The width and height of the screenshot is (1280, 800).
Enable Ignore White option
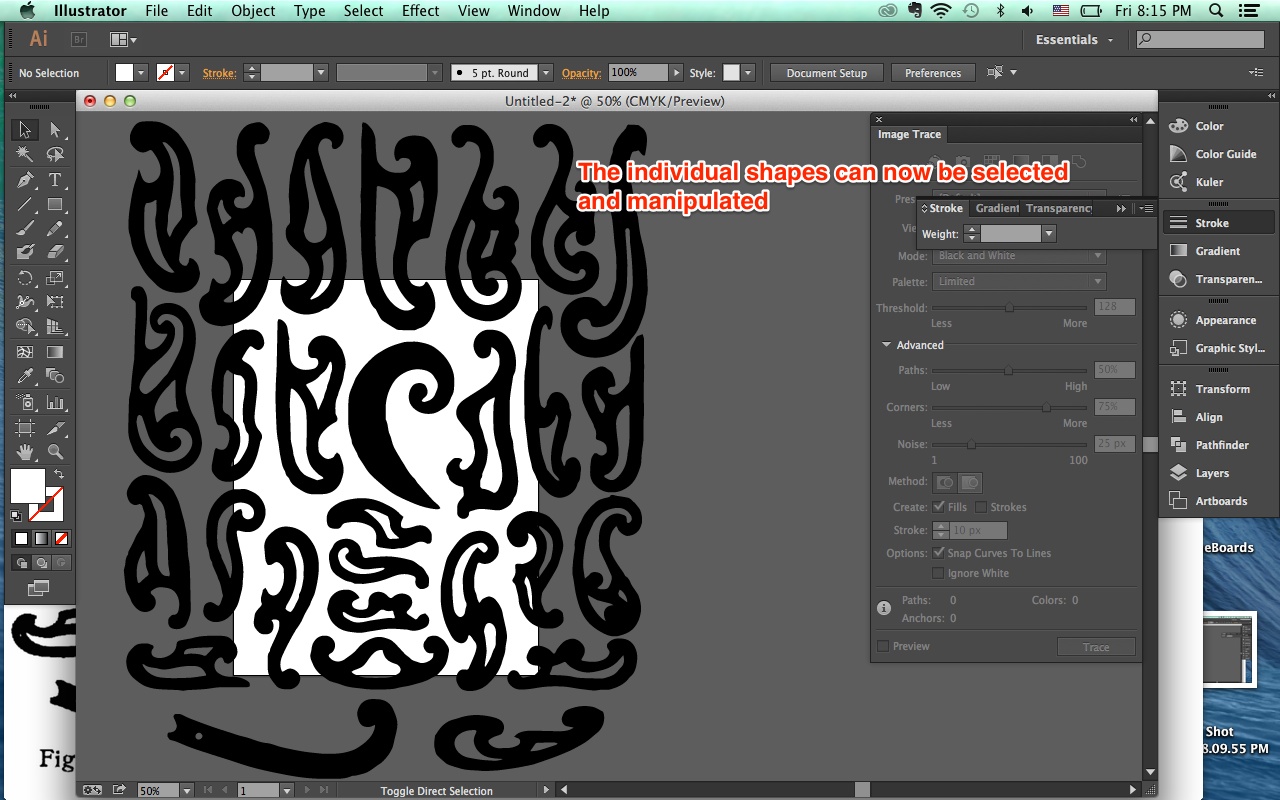click(x=938, y=573)
